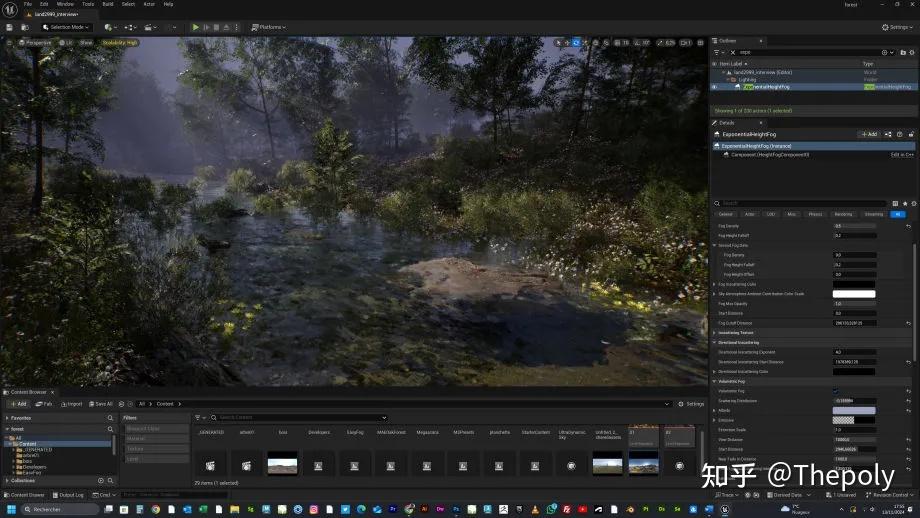Screen dimensions: 920x518
Task: Reset Fog Density to default arrow
Action: coord(908,226)
